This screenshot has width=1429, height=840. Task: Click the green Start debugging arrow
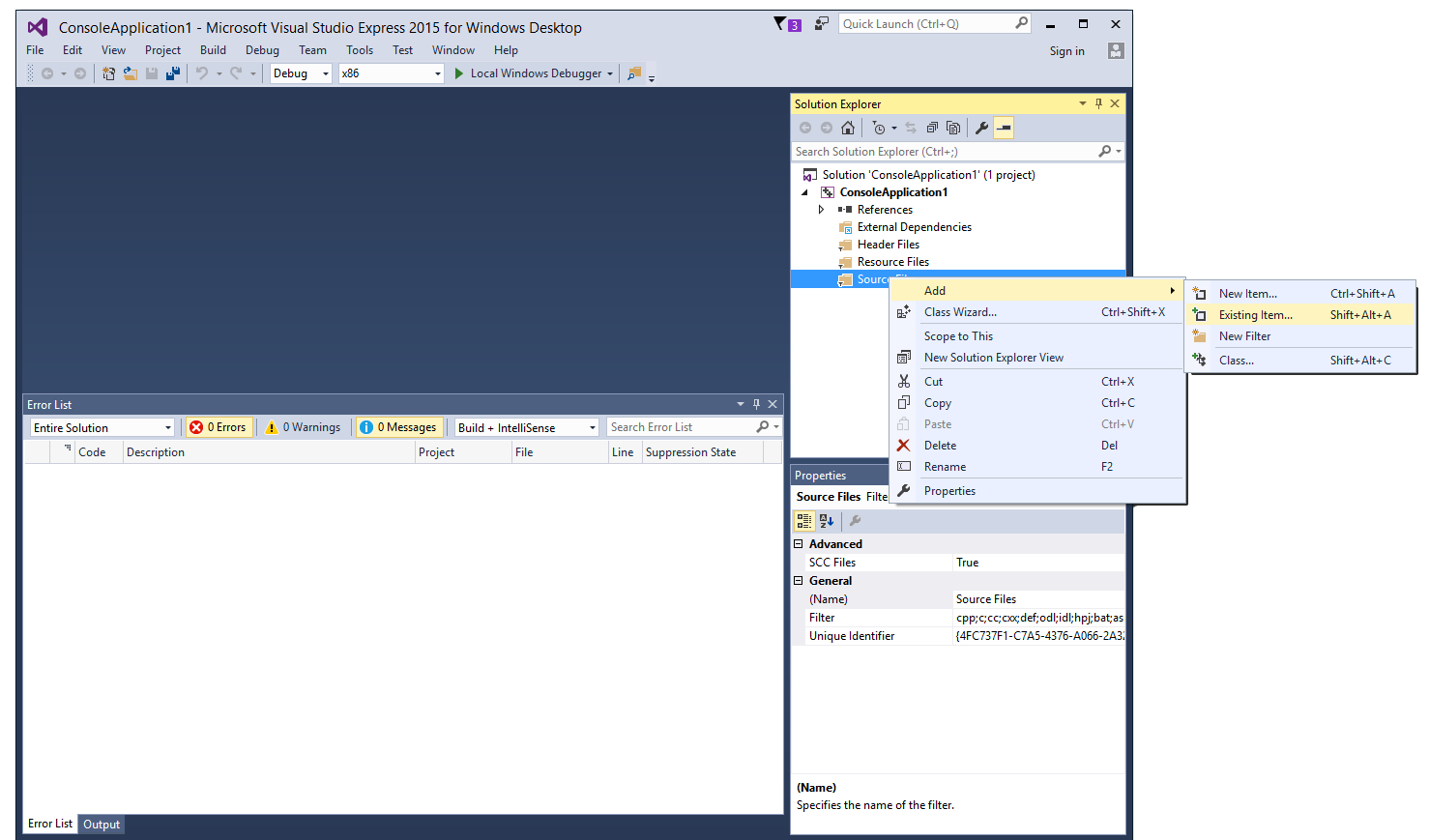(459, 73)
